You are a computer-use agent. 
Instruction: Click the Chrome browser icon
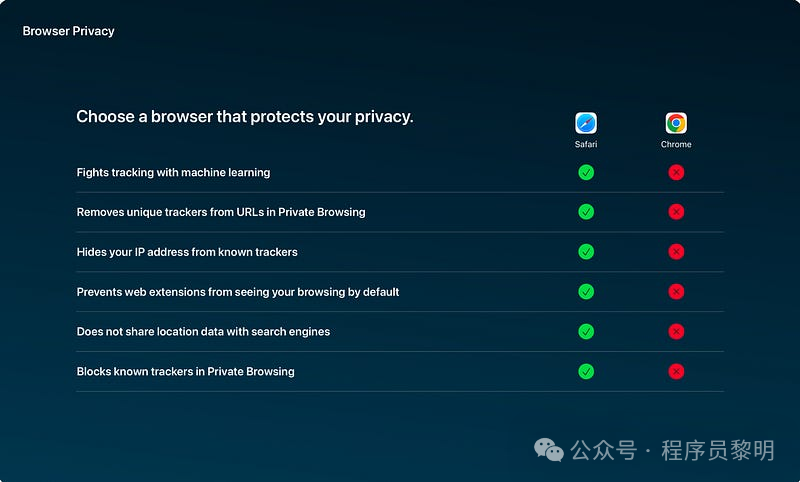click(x=676, y=123)
